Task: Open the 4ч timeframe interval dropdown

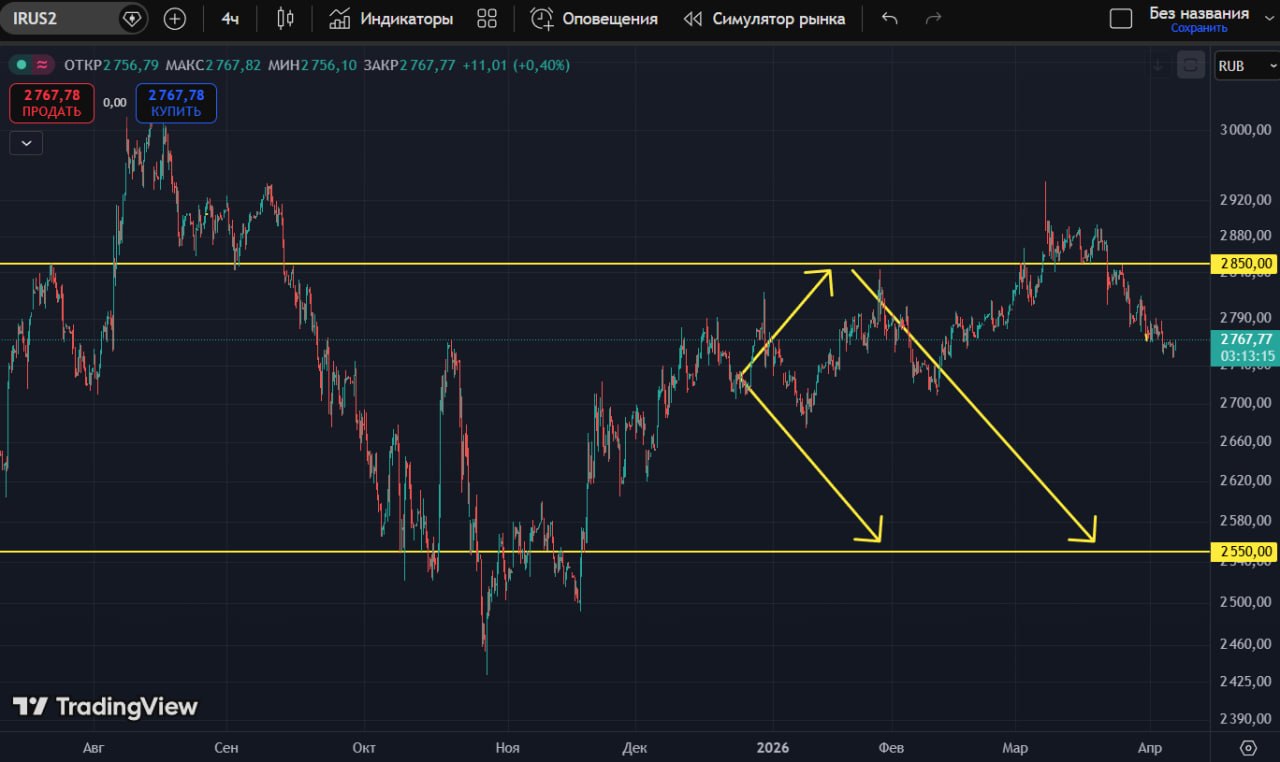Action: 230,19
